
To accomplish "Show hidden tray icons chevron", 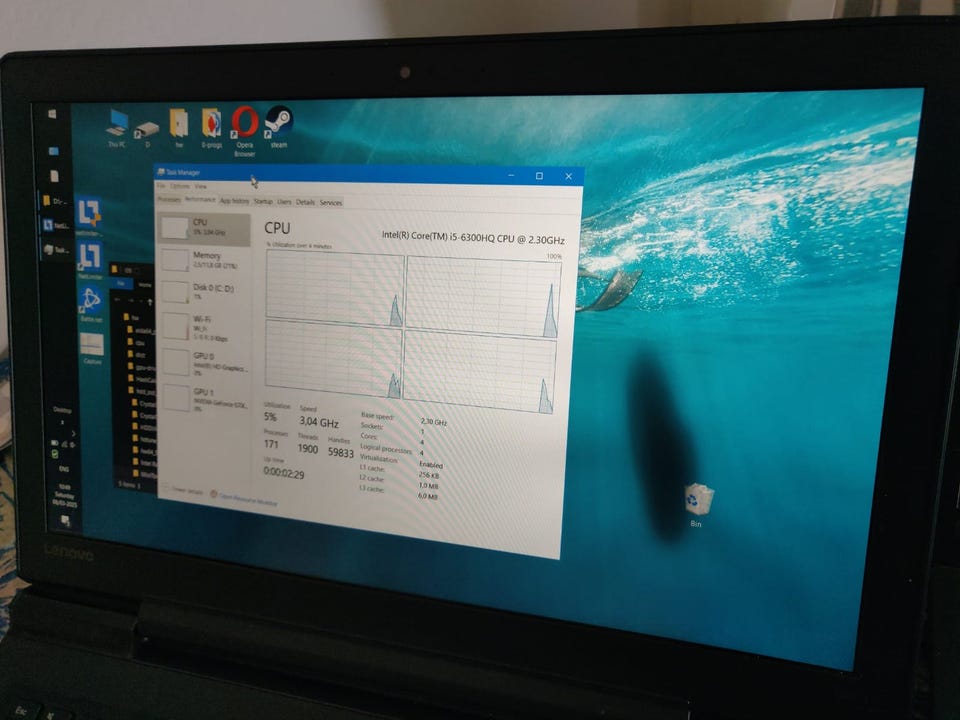I will (73, 433).
